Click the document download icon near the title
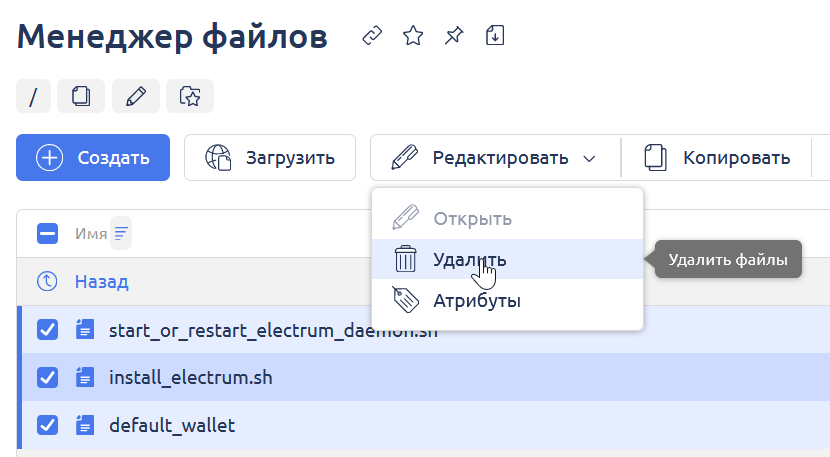Viewport: 830px width, 457px height. [495, 37]
